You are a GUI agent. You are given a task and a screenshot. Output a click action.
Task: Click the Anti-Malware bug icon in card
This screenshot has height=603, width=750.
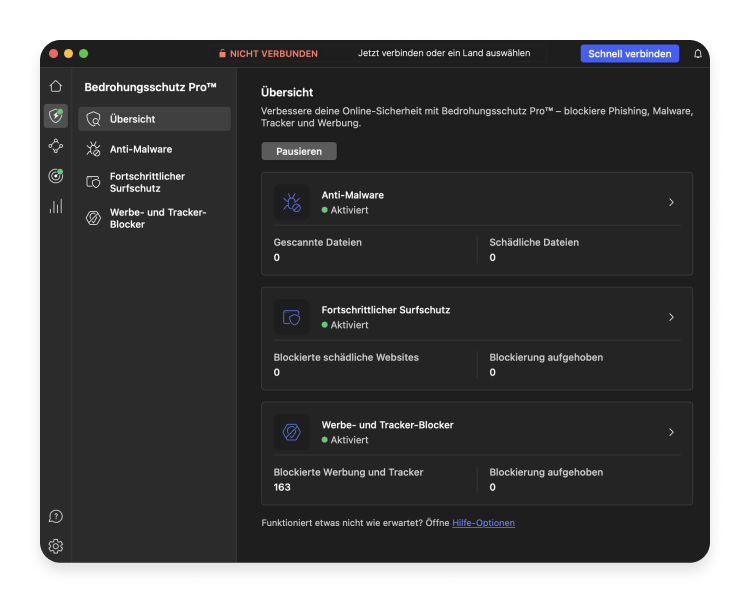point(292,203)
